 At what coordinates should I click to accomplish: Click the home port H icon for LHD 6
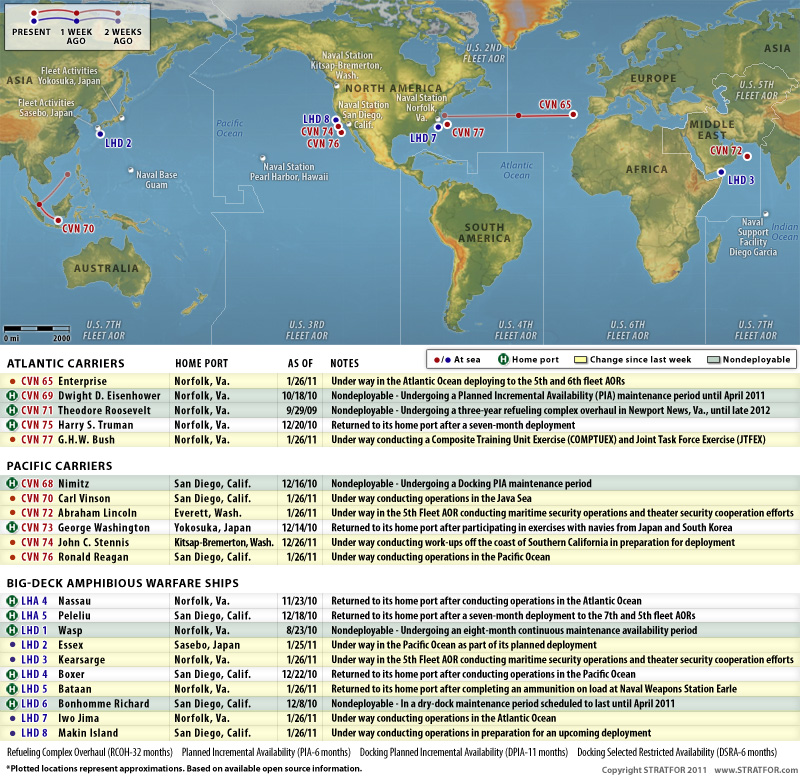[x=12, y=704]
